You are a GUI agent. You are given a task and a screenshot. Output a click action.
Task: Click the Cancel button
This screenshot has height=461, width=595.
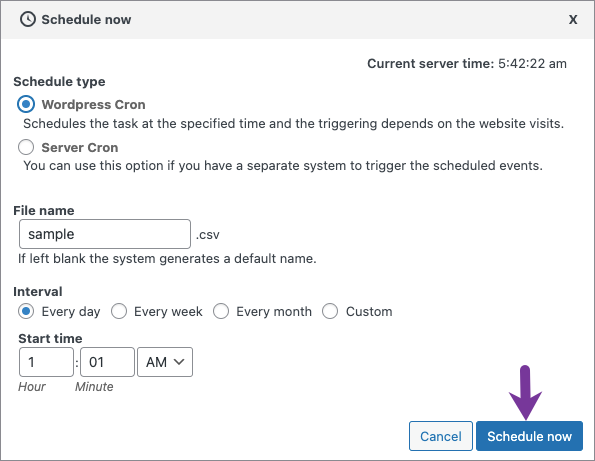(x=441, y=436)
